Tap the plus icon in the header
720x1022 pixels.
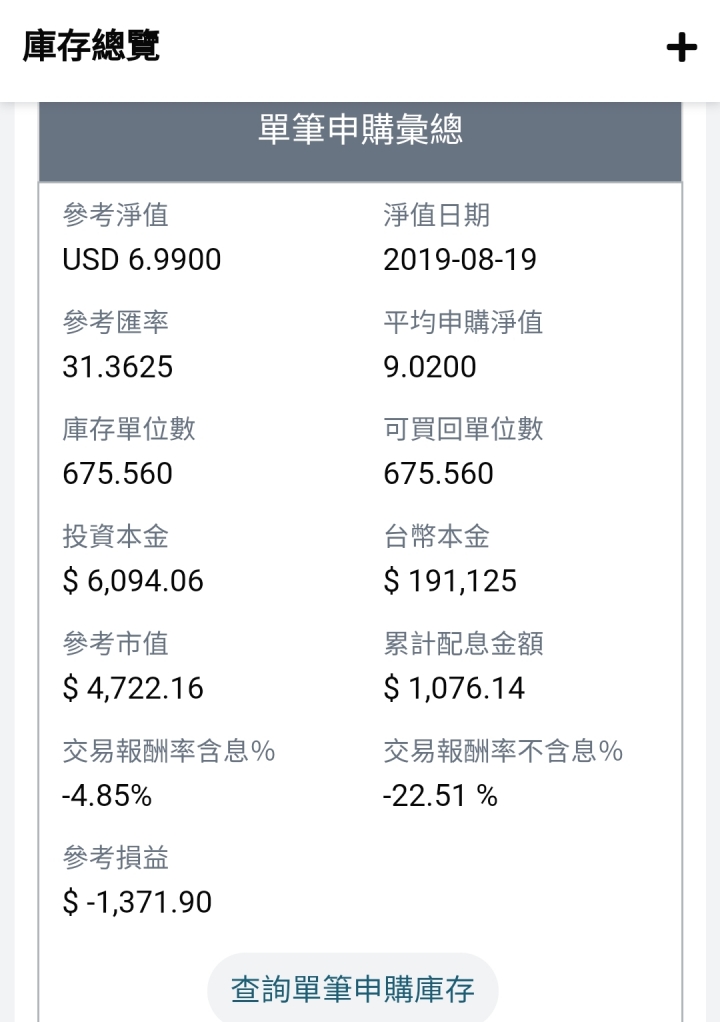(x=682, y=48)
